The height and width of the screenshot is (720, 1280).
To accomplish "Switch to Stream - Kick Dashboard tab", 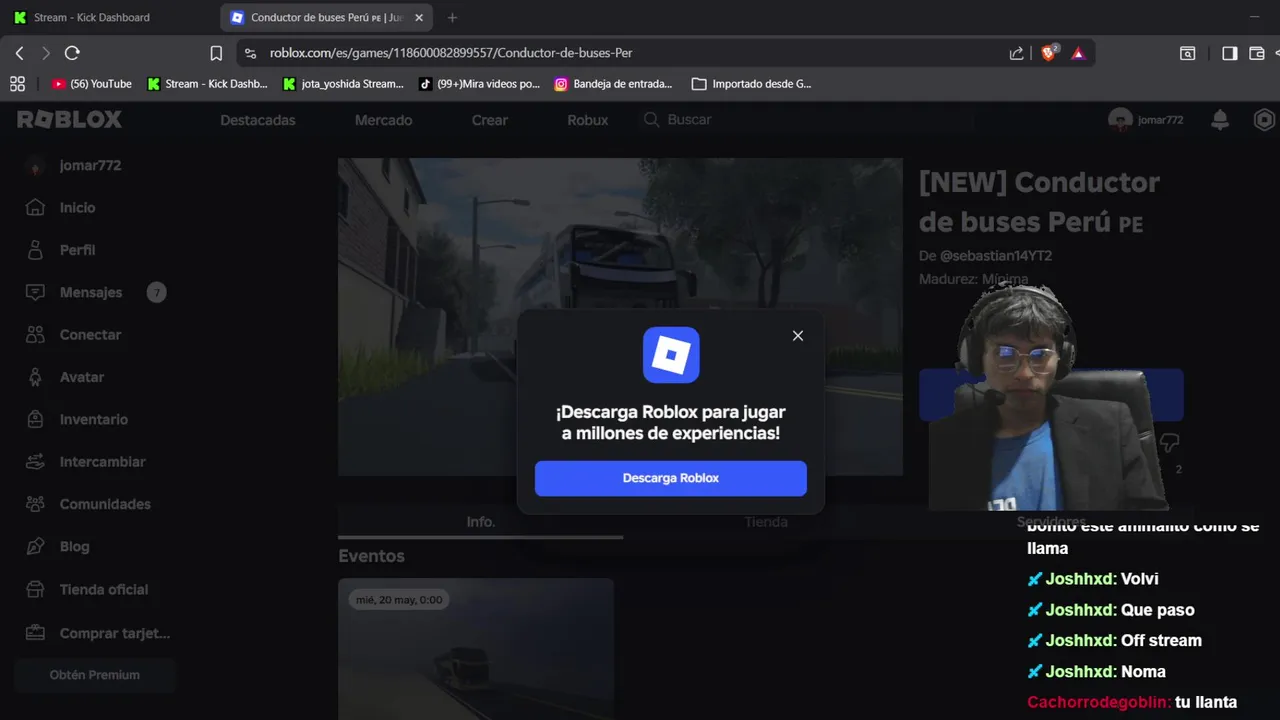I will click(x=92, y=17).
